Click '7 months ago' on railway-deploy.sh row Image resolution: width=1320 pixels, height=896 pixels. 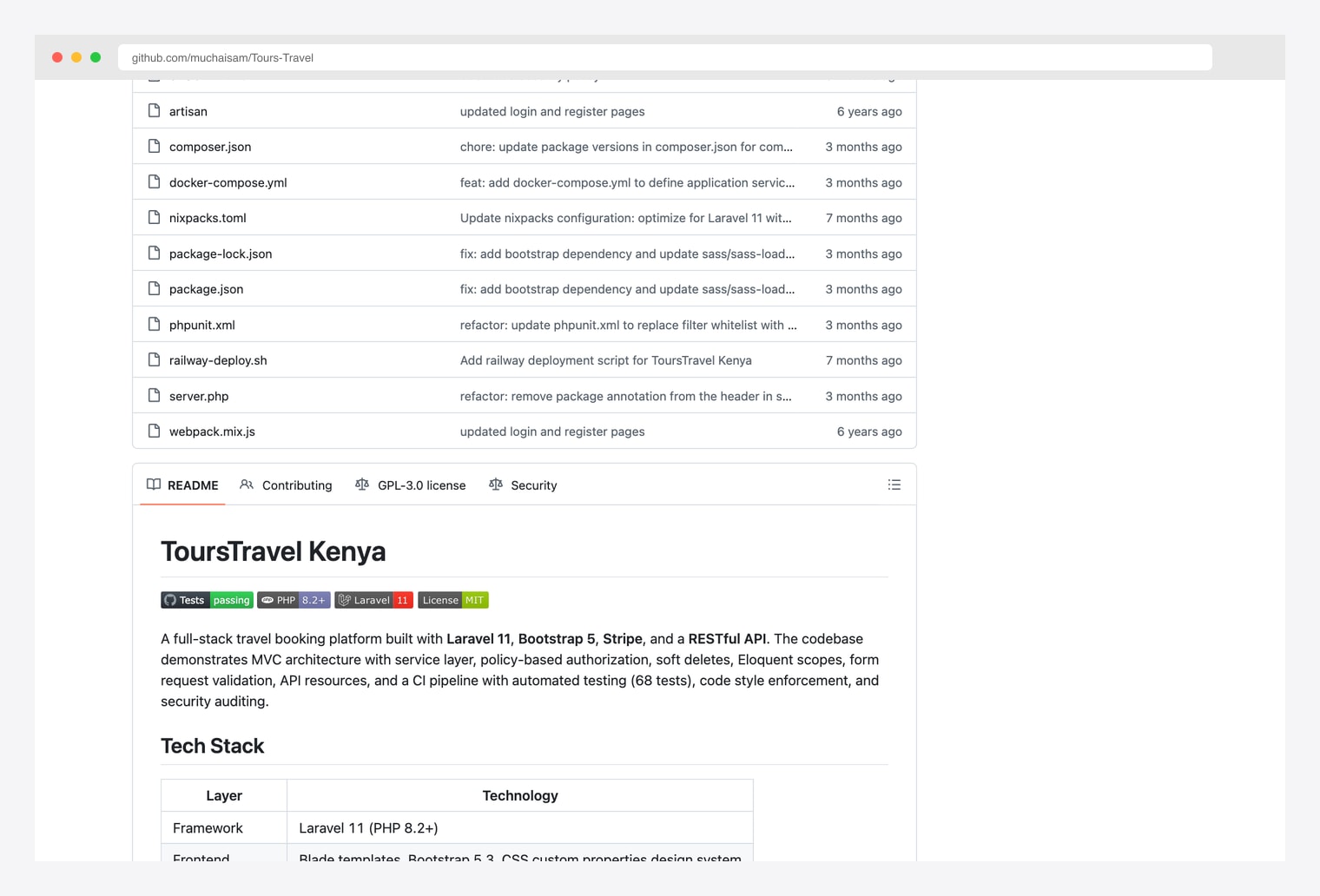click(864, 360)
